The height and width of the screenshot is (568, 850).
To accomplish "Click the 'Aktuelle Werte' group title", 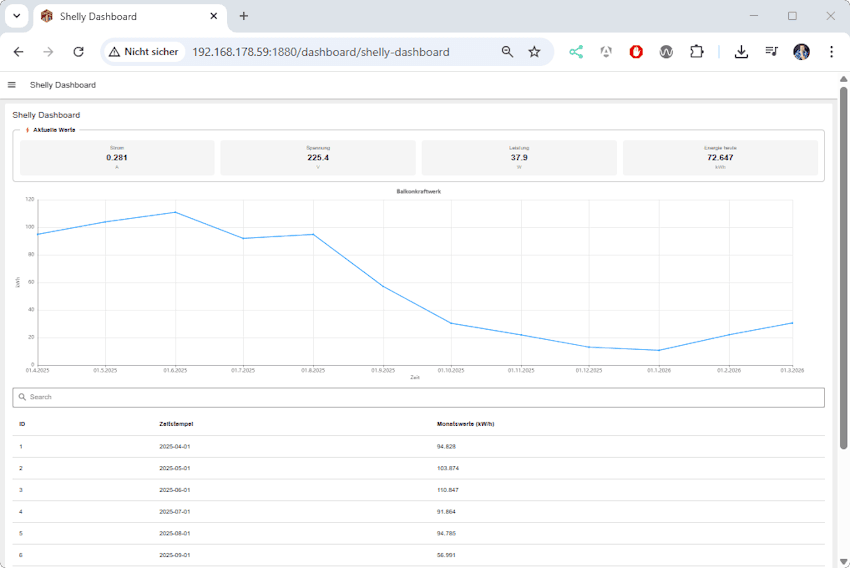I will click(54, 130).
